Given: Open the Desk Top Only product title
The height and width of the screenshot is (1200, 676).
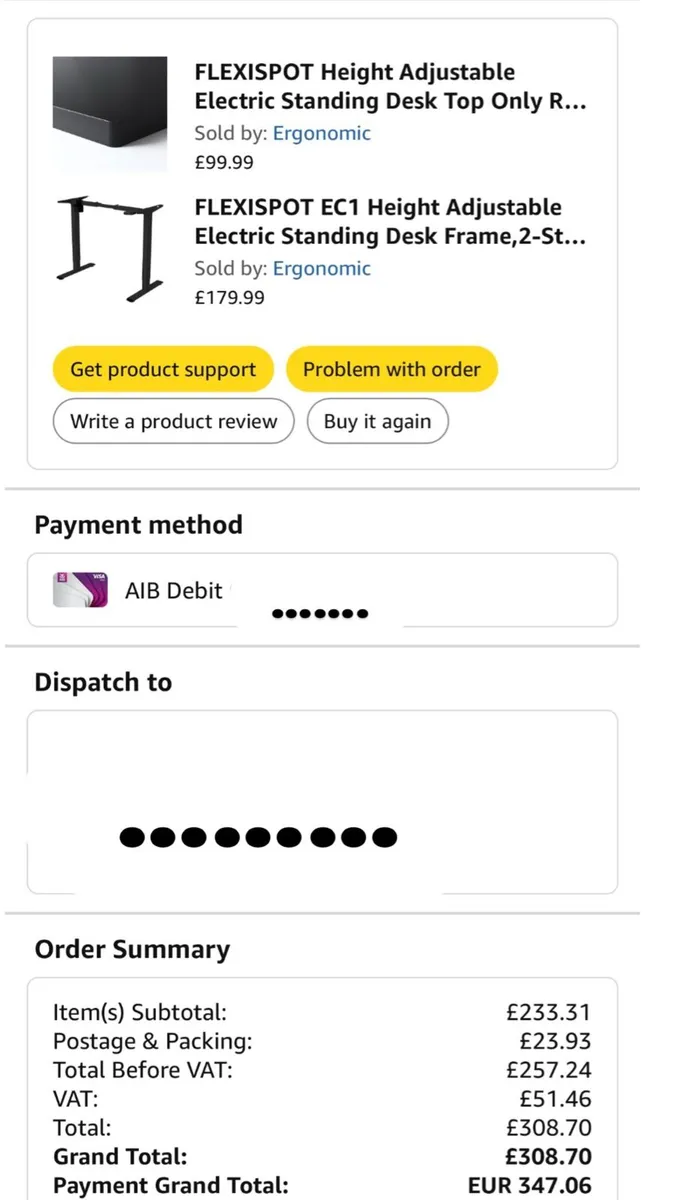Looking at the screenshot, I should pyautogui.click(x=390, y=87).
